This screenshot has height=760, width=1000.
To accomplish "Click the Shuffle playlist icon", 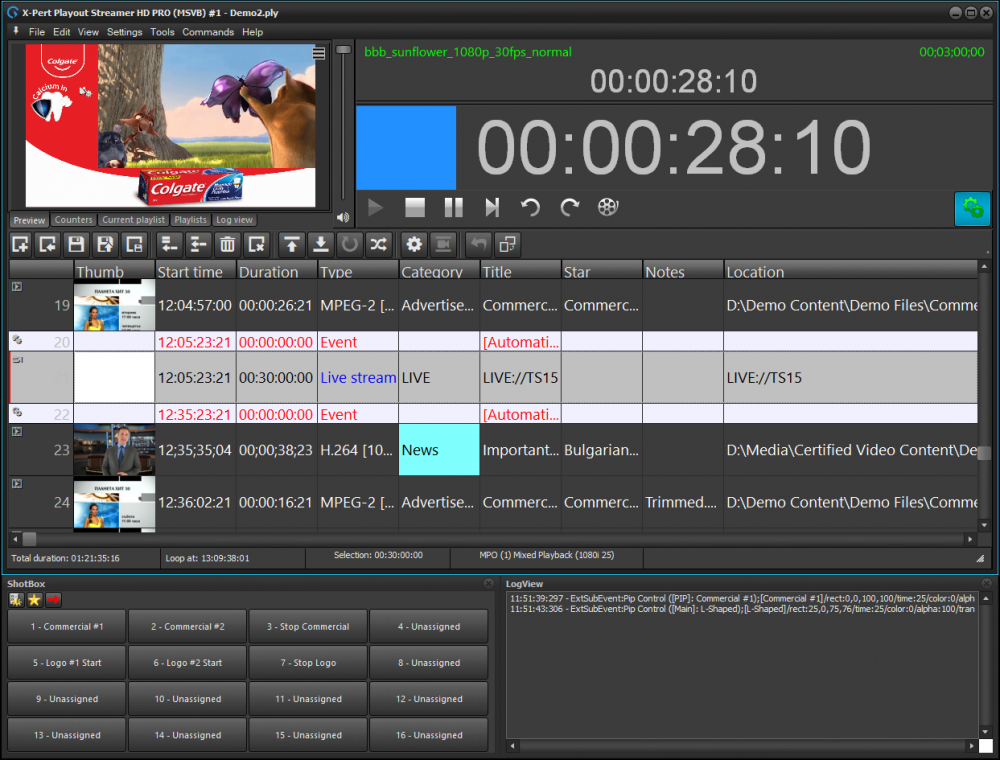I will point(379,243).
